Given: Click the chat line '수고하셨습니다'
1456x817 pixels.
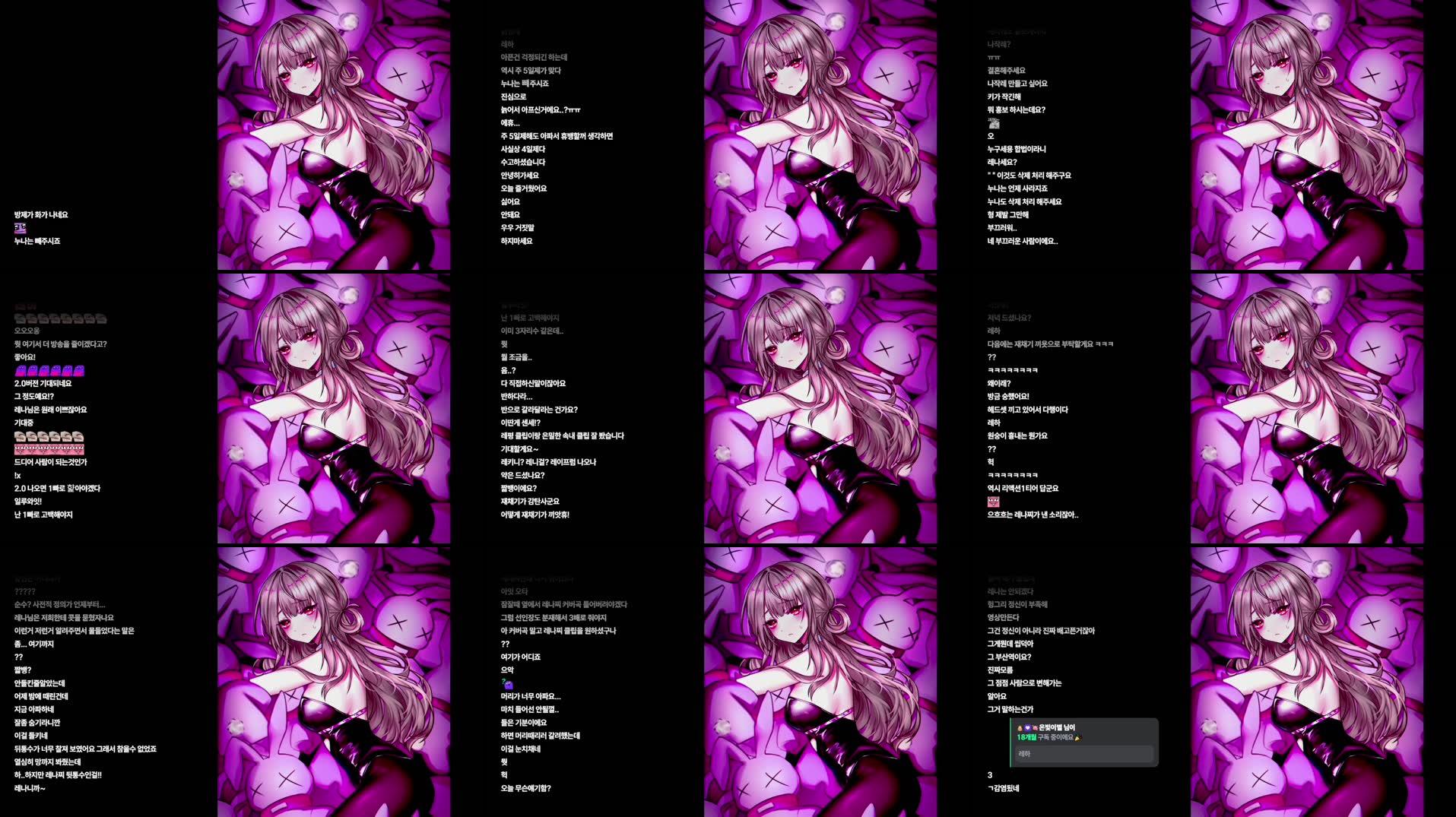Looking at the screenshot, I should 523,162.
